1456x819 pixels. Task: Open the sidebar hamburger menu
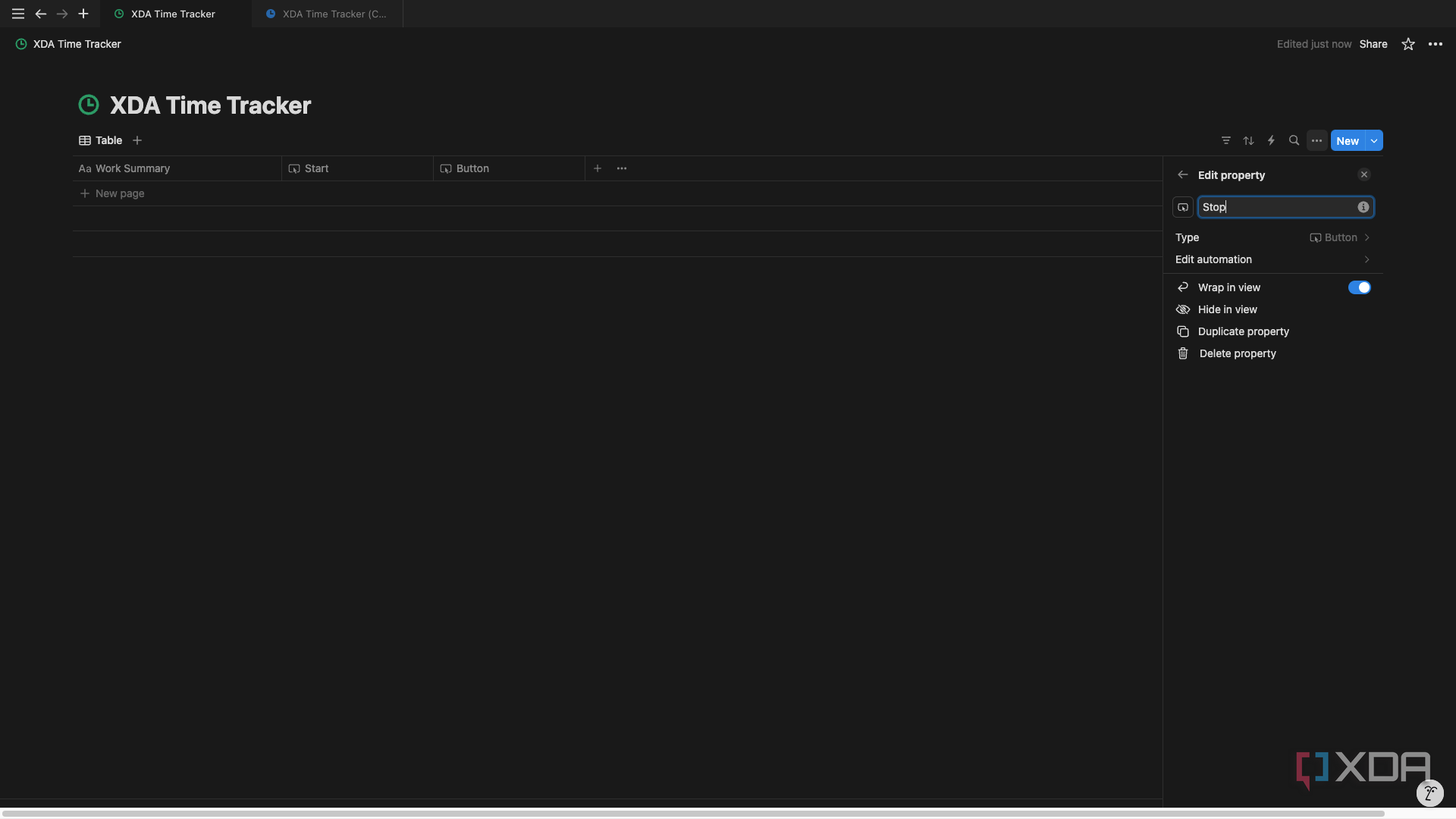coord(18,14)
